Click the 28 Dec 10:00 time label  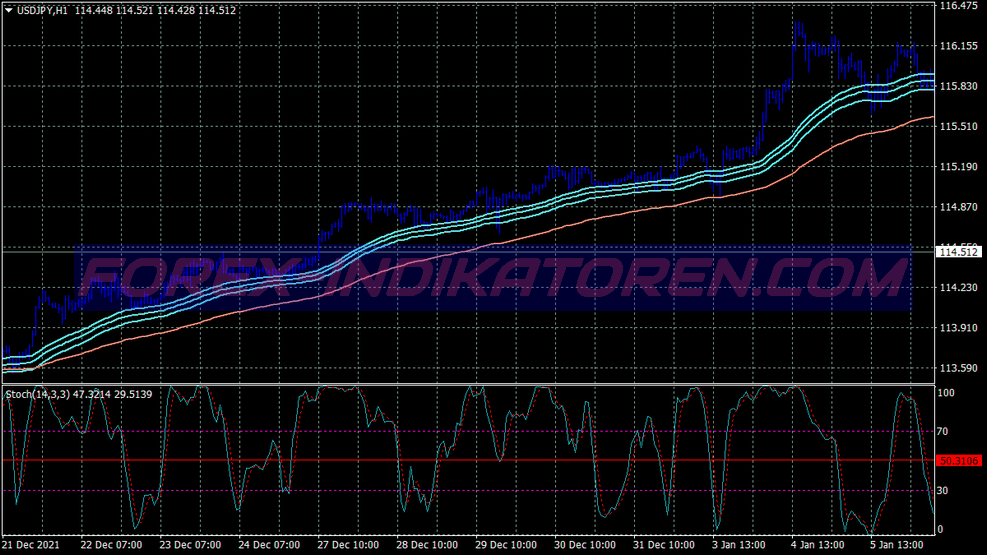coord(427,545)
